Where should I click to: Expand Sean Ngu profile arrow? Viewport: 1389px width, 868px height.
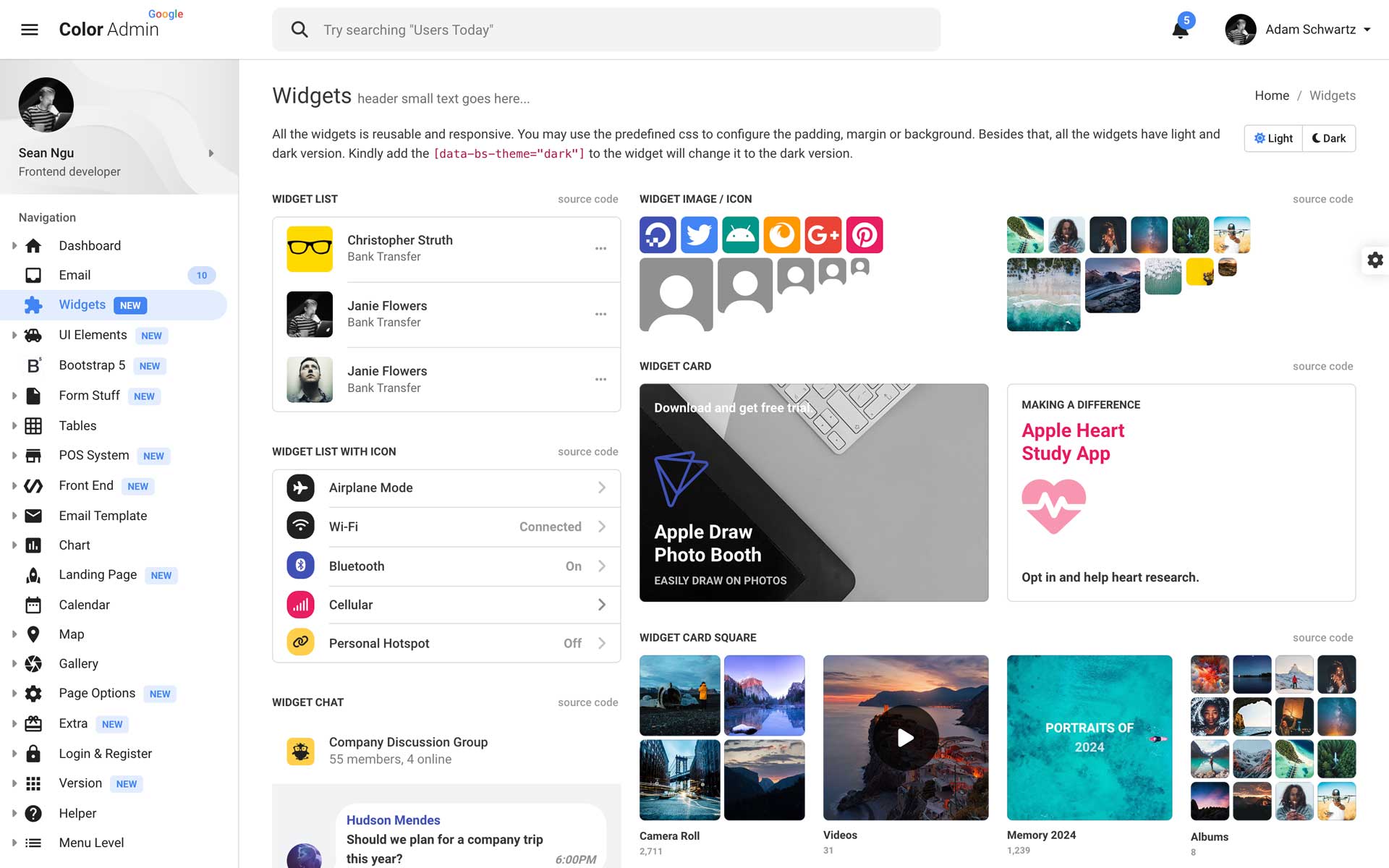[211, 153]
